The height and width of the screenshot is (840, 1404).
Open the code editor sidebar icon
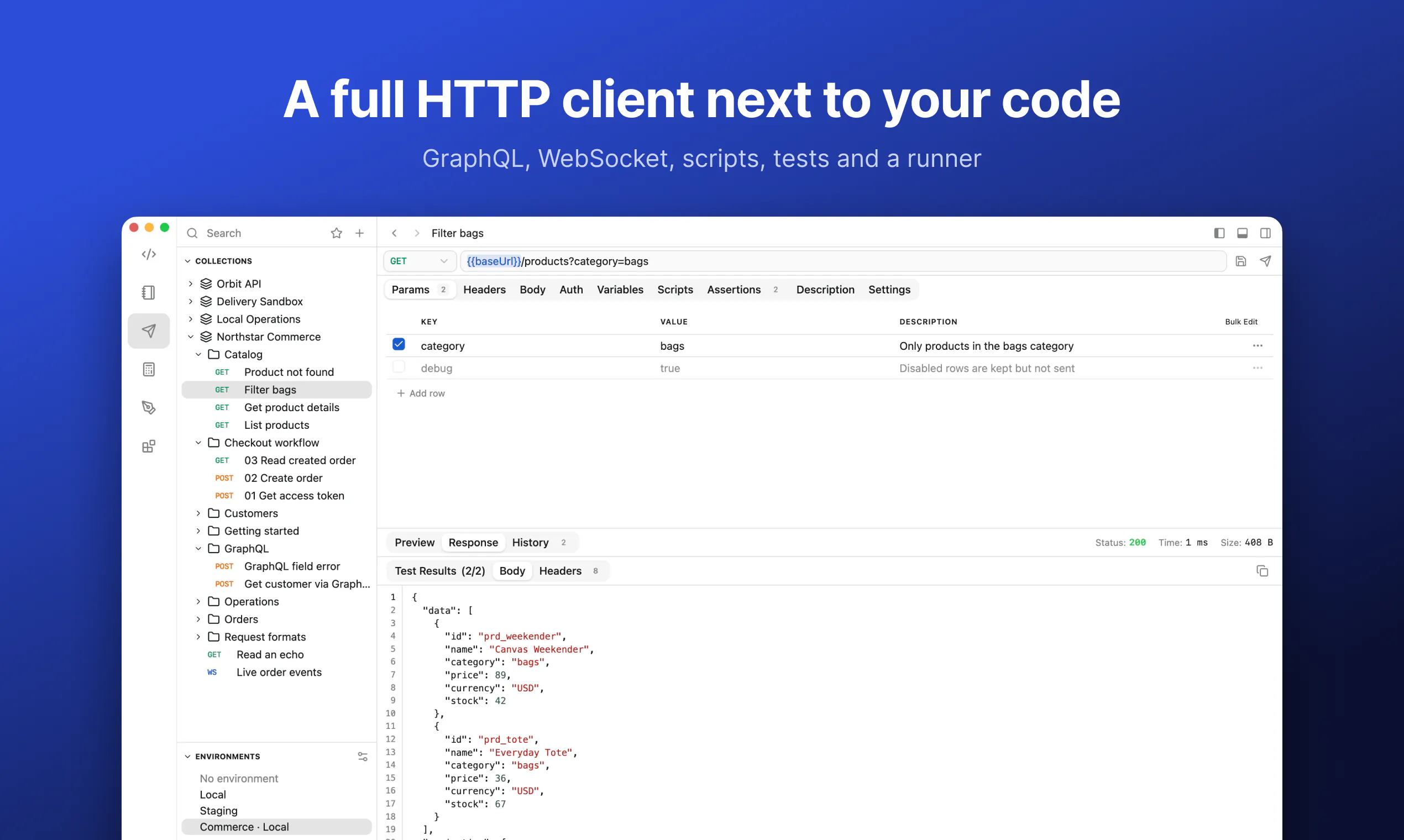(x=149, y=254)
